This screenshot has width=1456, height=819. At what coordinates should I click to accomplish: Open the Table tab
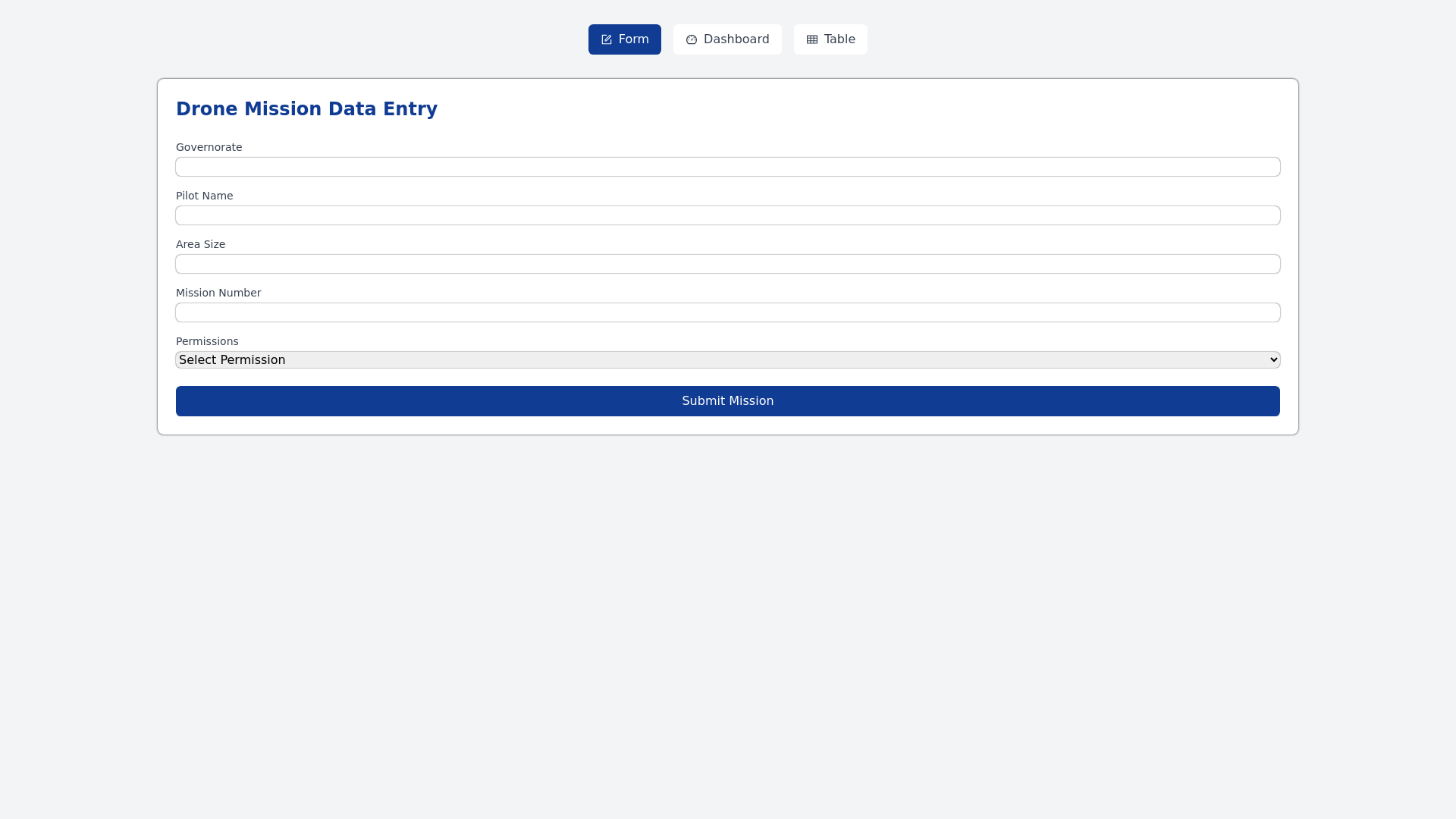(830, 39)
